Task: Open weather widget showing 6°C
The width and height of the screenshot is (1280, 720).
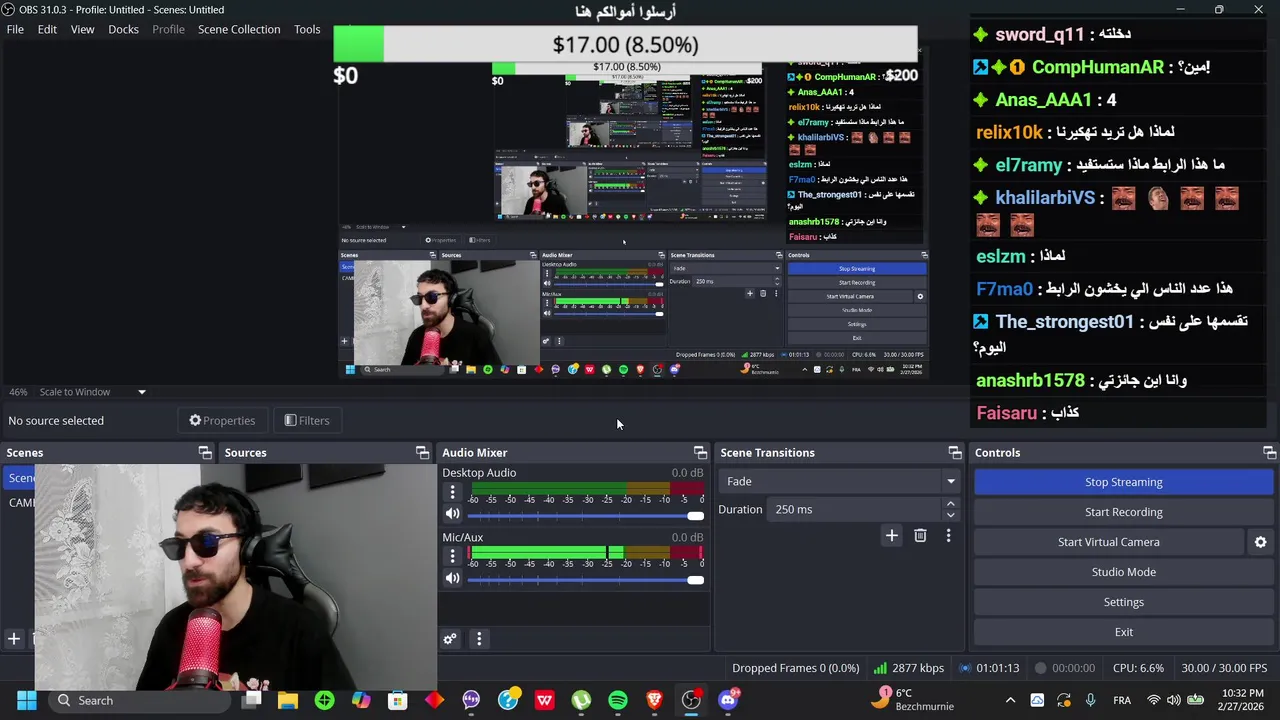Action: (x=912, y=700)
